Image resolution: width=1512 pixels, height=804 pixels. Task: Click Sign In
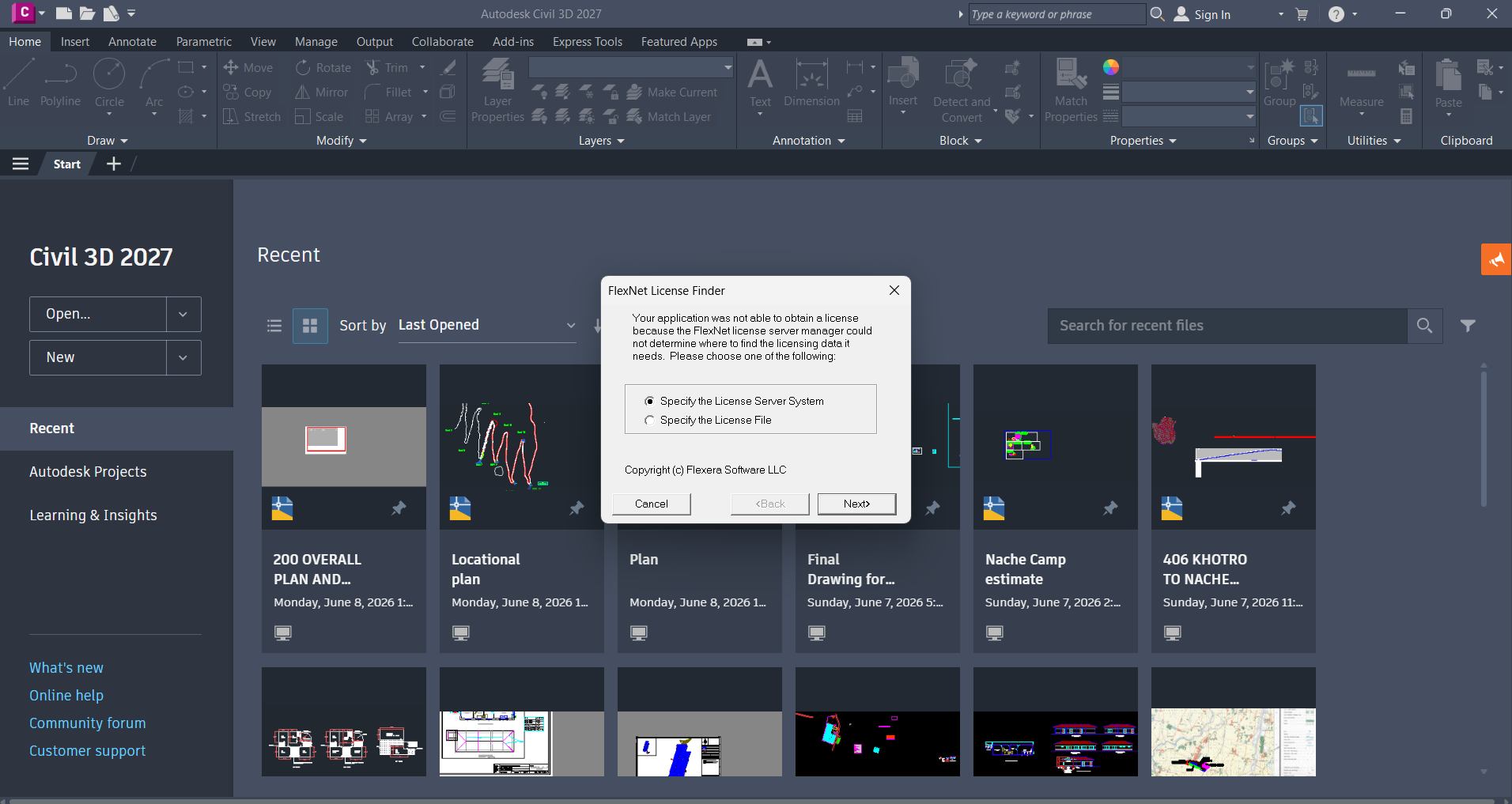1203,14
